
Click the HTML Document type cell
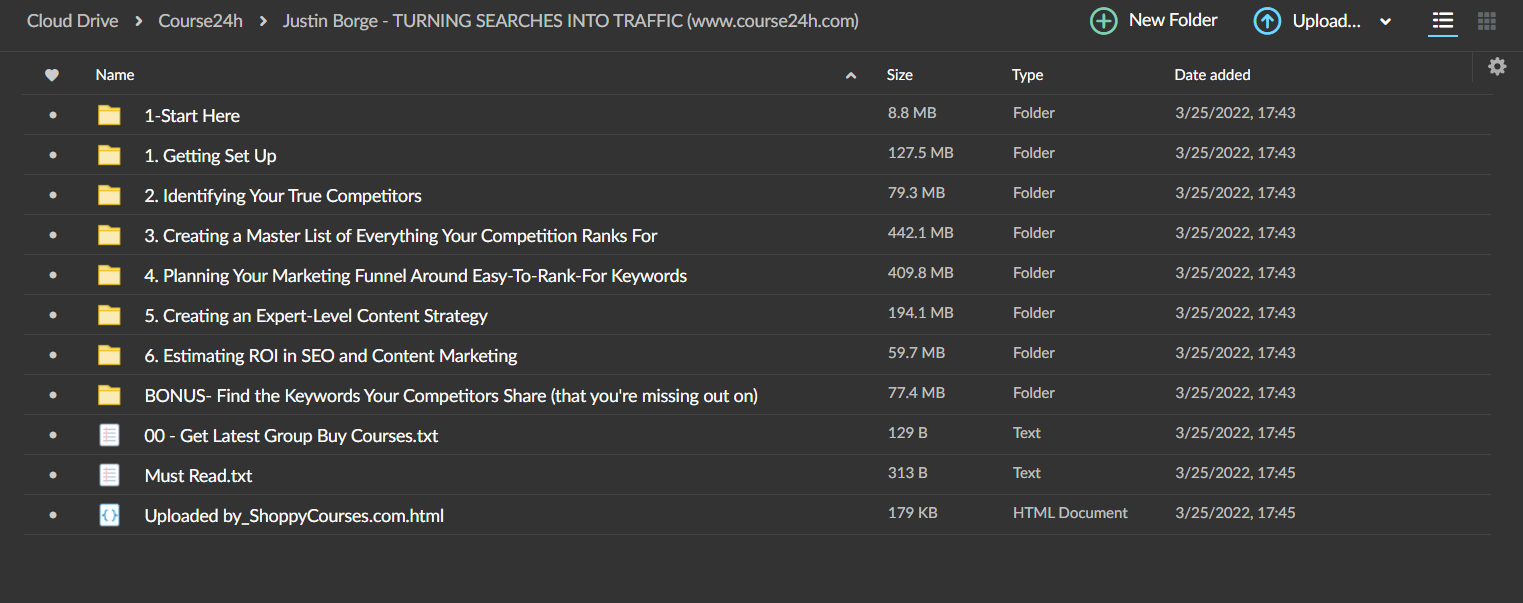coord(1070,513)
